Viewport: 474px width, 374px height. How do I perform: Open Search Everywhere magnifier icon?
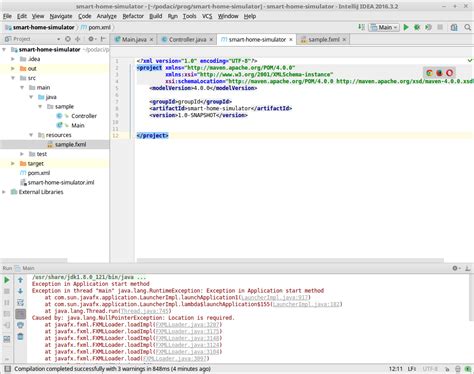[467, 27]
